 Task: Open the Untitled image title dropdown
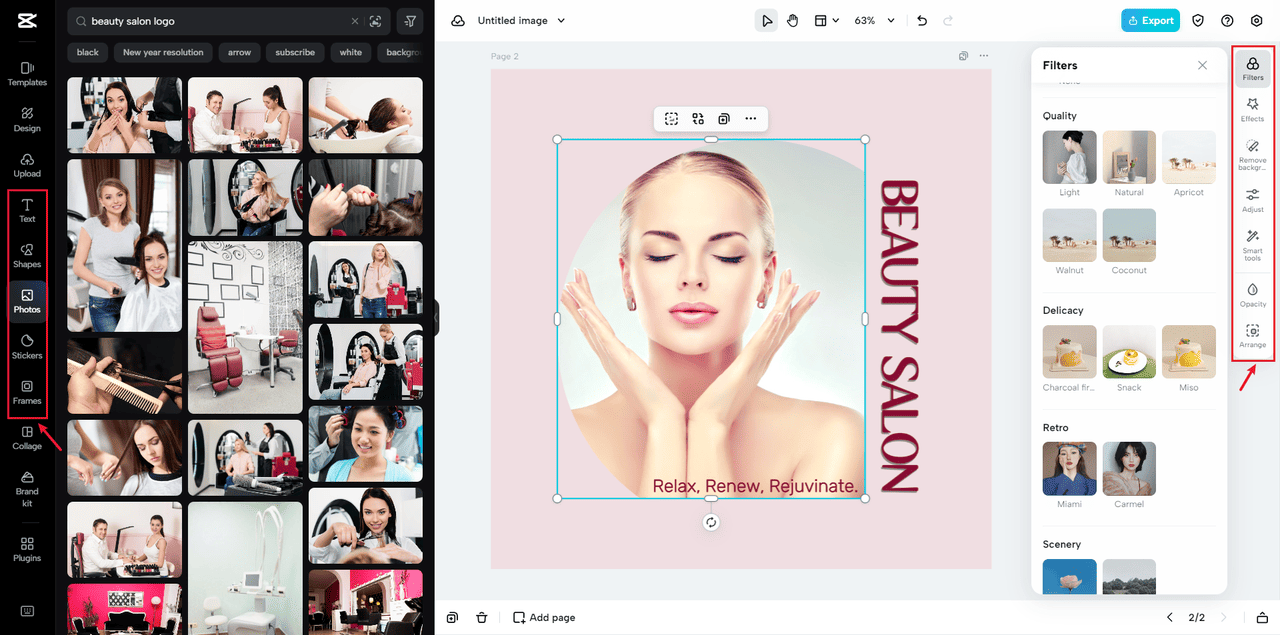521,21
